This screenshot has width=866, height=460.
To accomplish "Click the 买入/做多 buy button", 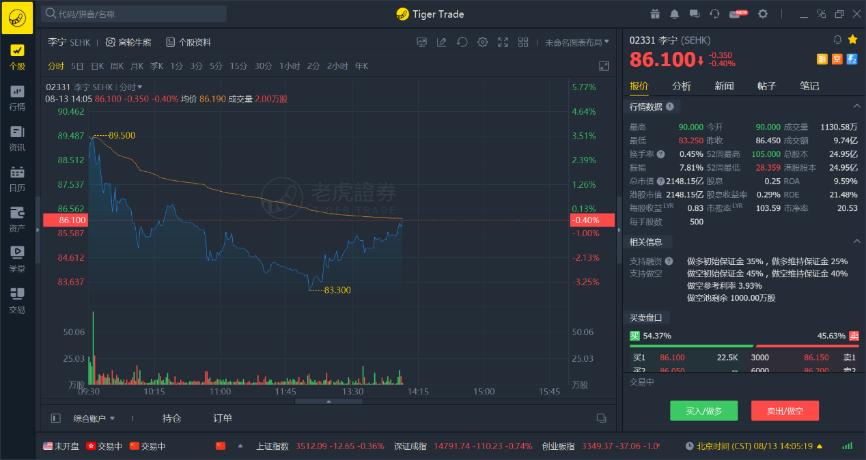I will [704, 411].
